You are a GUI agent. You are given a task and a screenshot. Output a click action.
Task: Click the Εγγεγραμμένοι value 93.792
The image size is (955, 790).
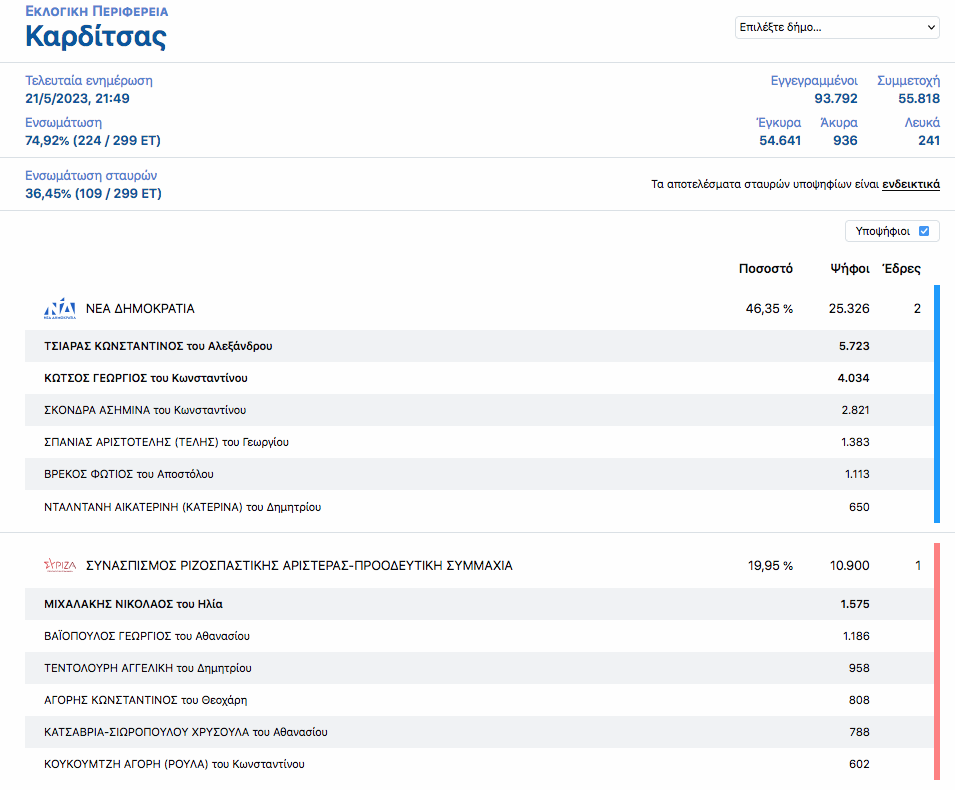tap(835, 98)
